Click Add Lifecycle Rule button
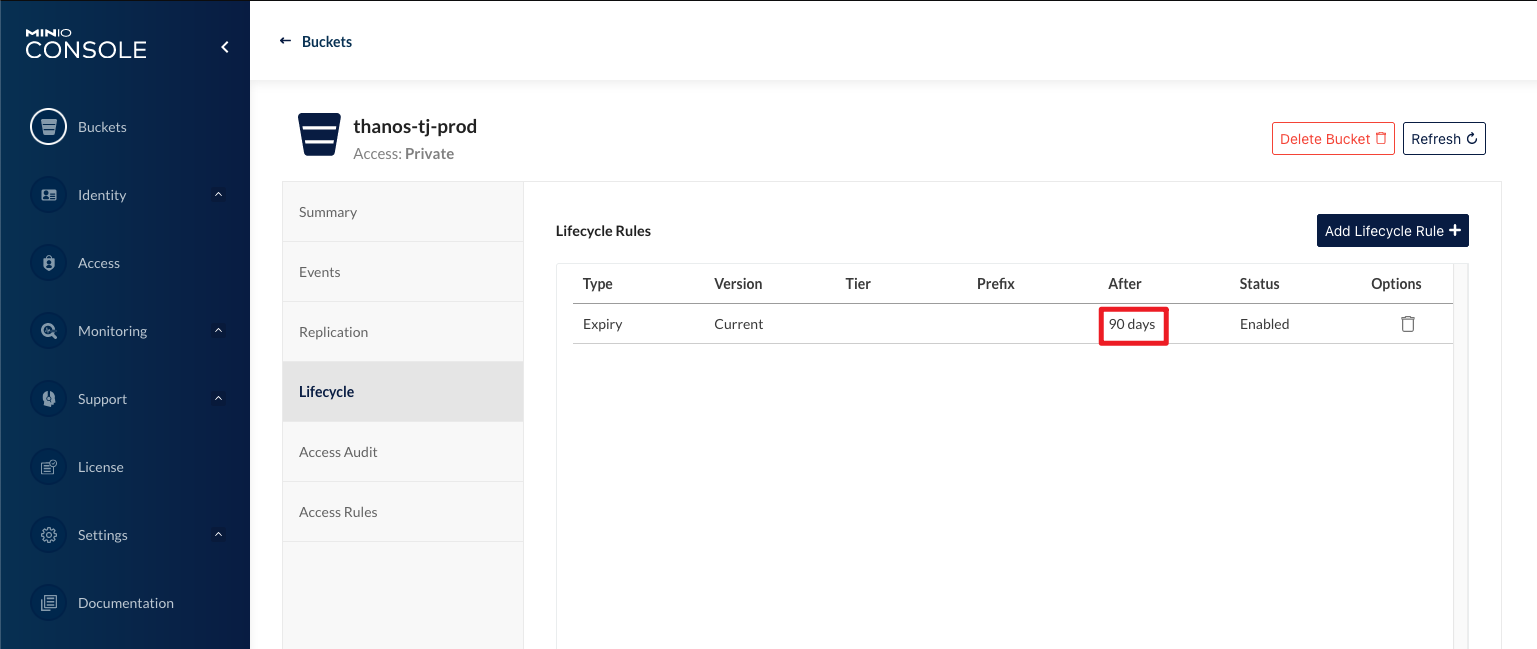The height and width of the screenshot is (649, 1537). (x=1392, y=231)
